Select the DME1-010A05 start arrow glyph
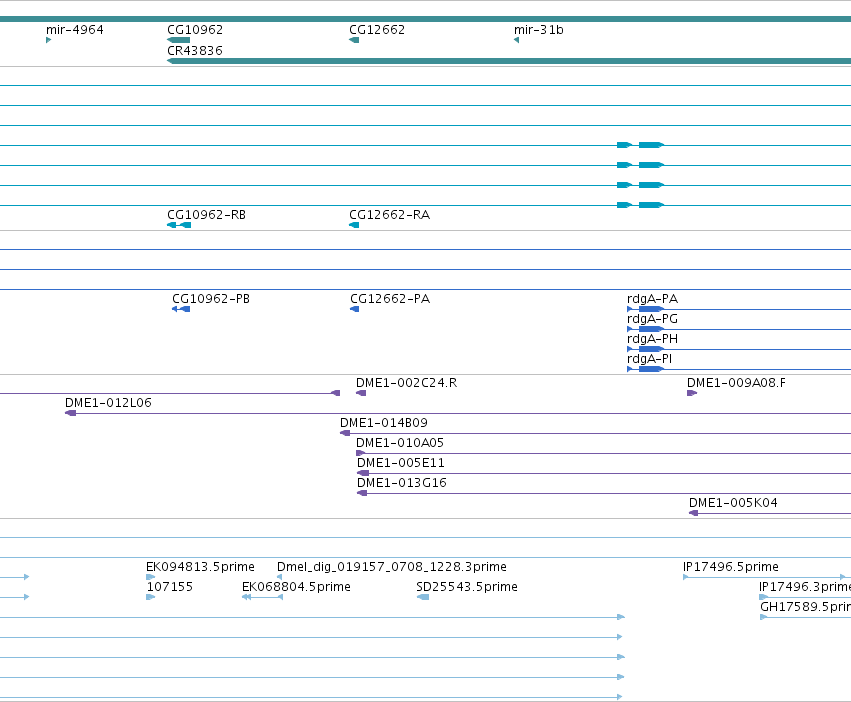Viewport: 851px width, 702px height. pyautogui.click(x=361, y=453)
